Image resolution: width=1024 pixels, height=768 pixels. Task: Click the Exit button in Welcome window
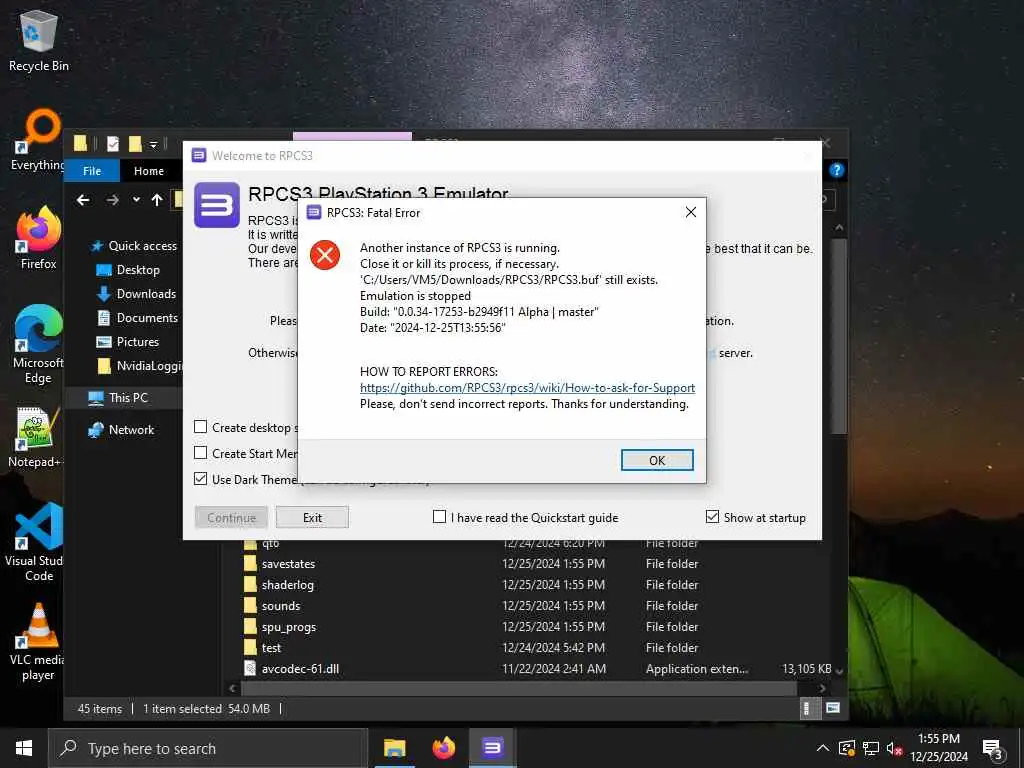point(312,517)
